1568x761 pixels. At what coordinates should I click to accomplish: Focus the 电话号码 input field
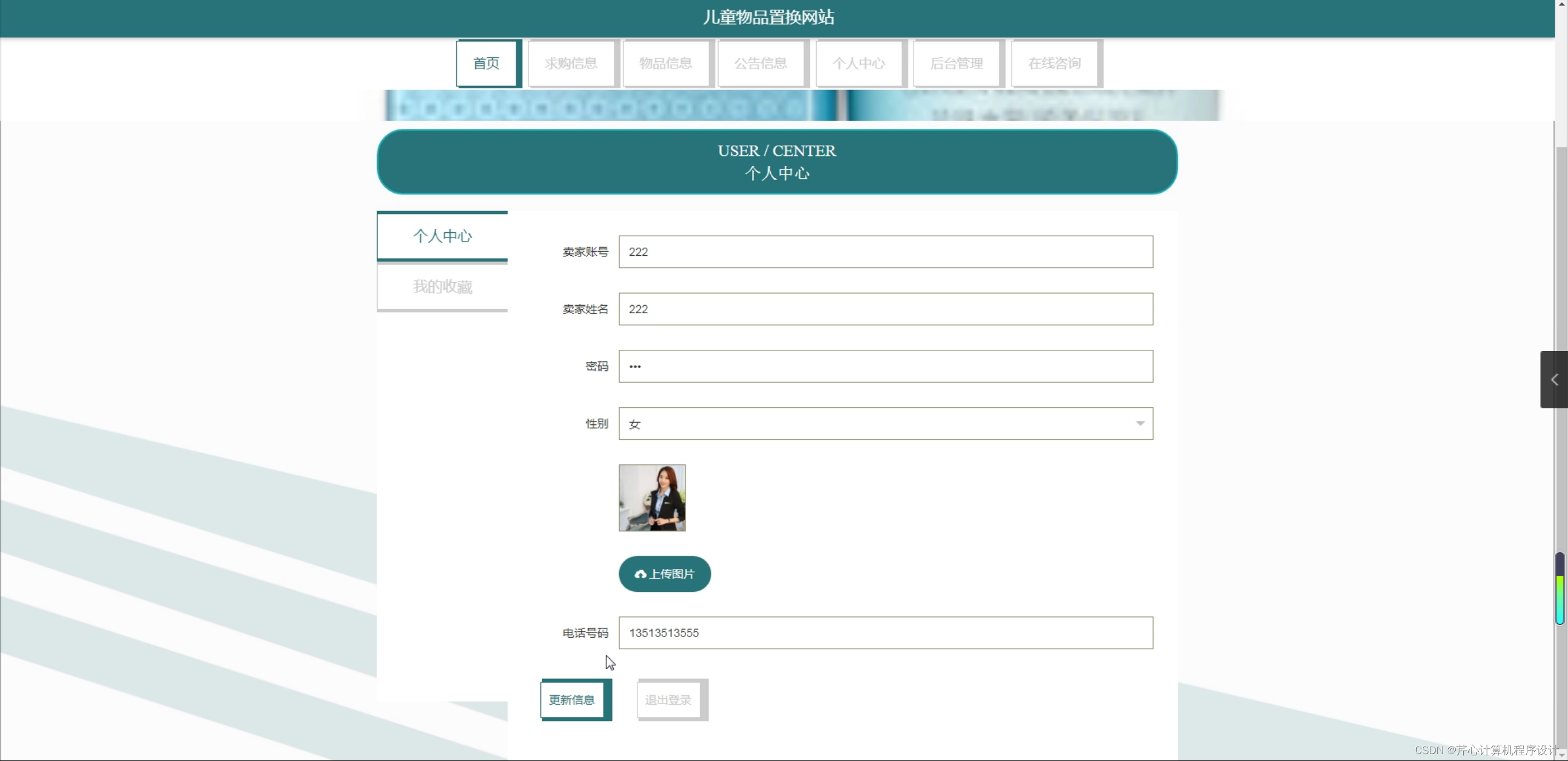pos(885,633)
